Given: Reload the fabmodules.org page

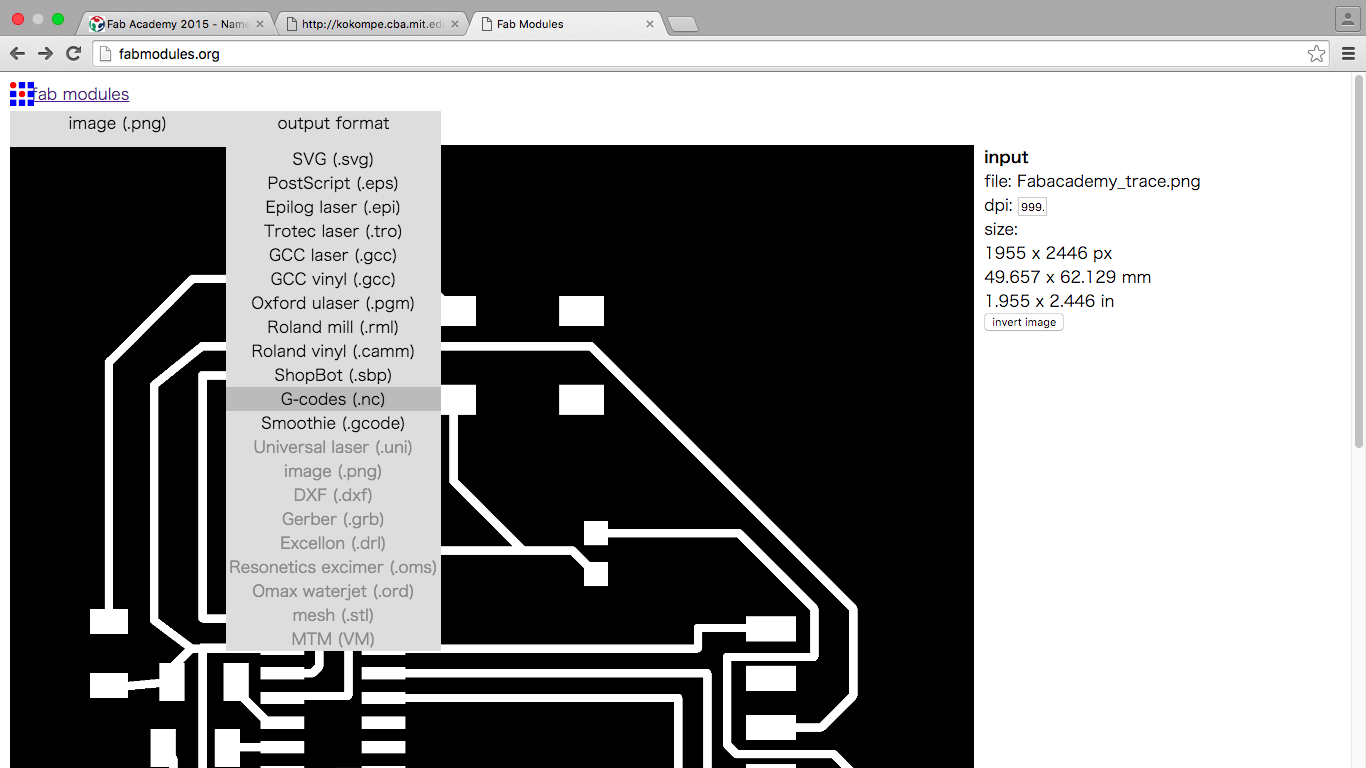Looking at the screenshot, I should click(73, 54).
